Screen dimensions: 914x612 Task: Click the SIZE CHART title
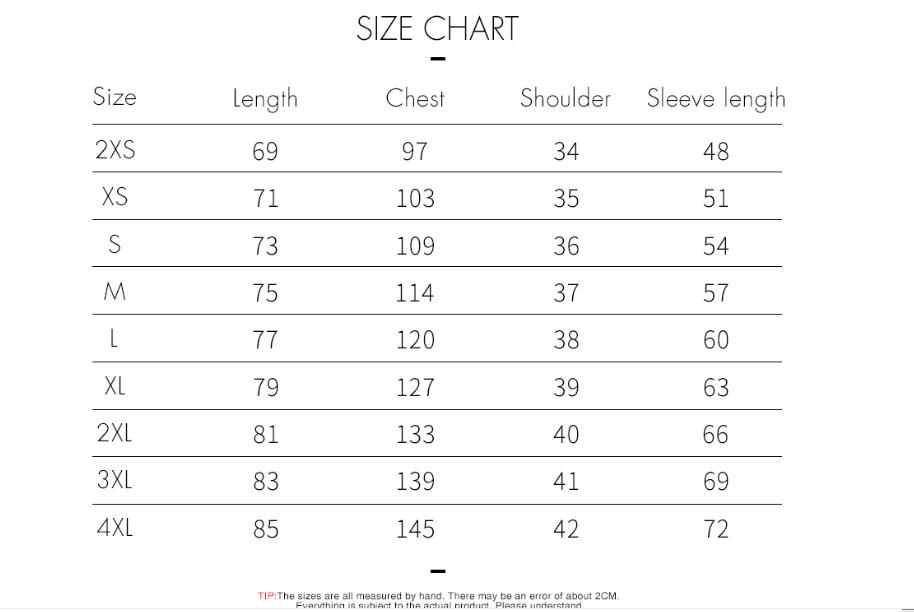click(437, 29)
